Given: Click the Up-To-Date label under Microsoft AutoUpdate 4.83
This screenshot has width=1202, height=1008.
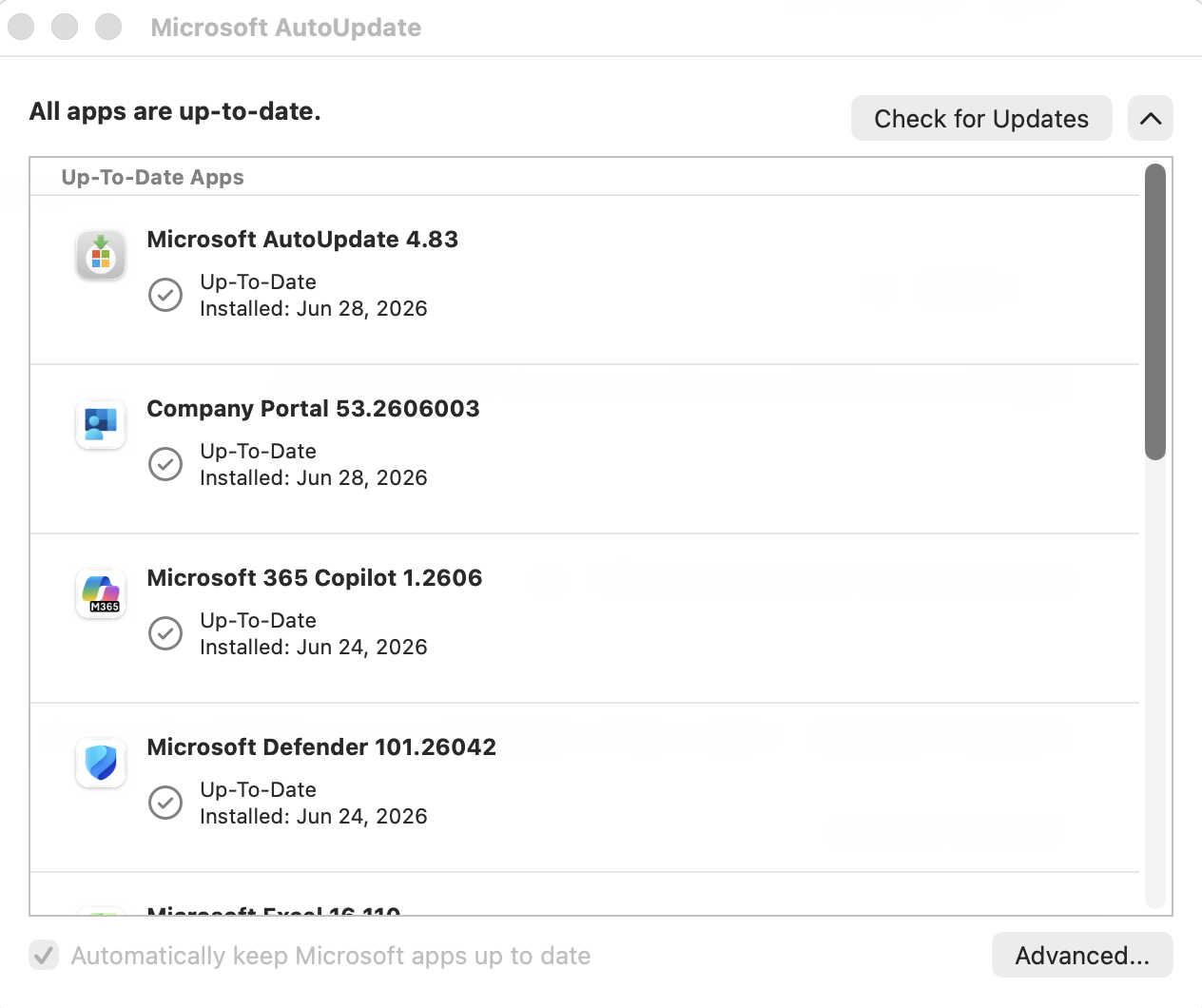Looking at the screenshot, I should 258,281.
